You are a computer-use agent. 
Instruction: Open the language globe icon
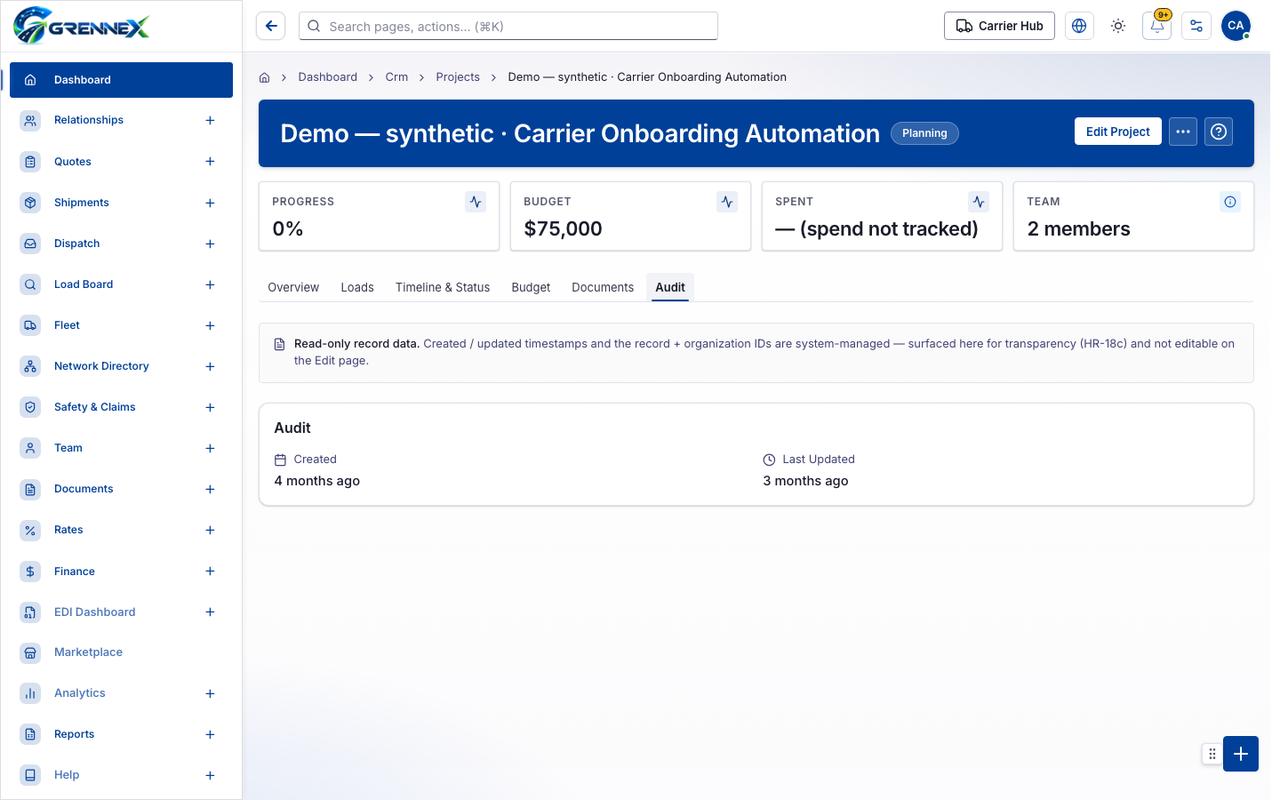1079,26
